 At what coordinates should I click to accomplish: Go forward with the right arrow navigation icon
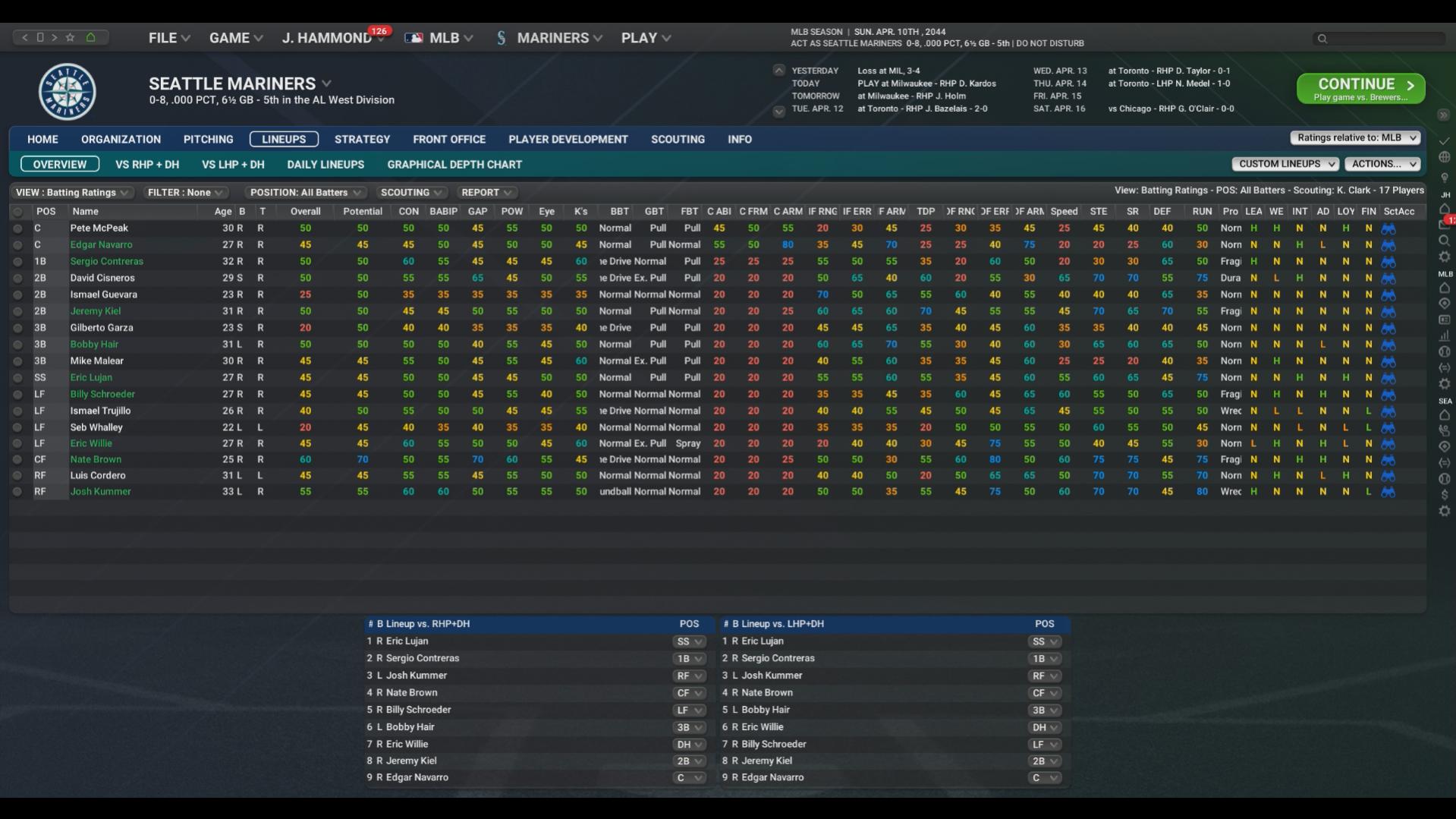(55, 37)
